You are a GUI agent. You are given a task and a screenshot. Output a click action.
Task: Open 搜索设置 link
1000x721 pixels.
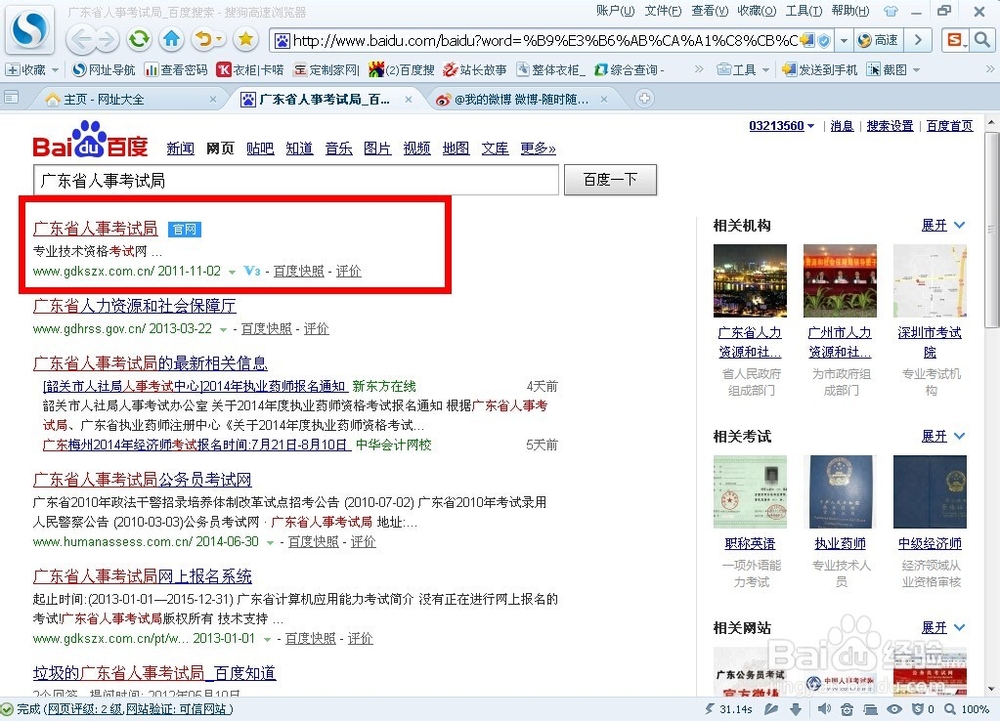[x=890, y=126]
